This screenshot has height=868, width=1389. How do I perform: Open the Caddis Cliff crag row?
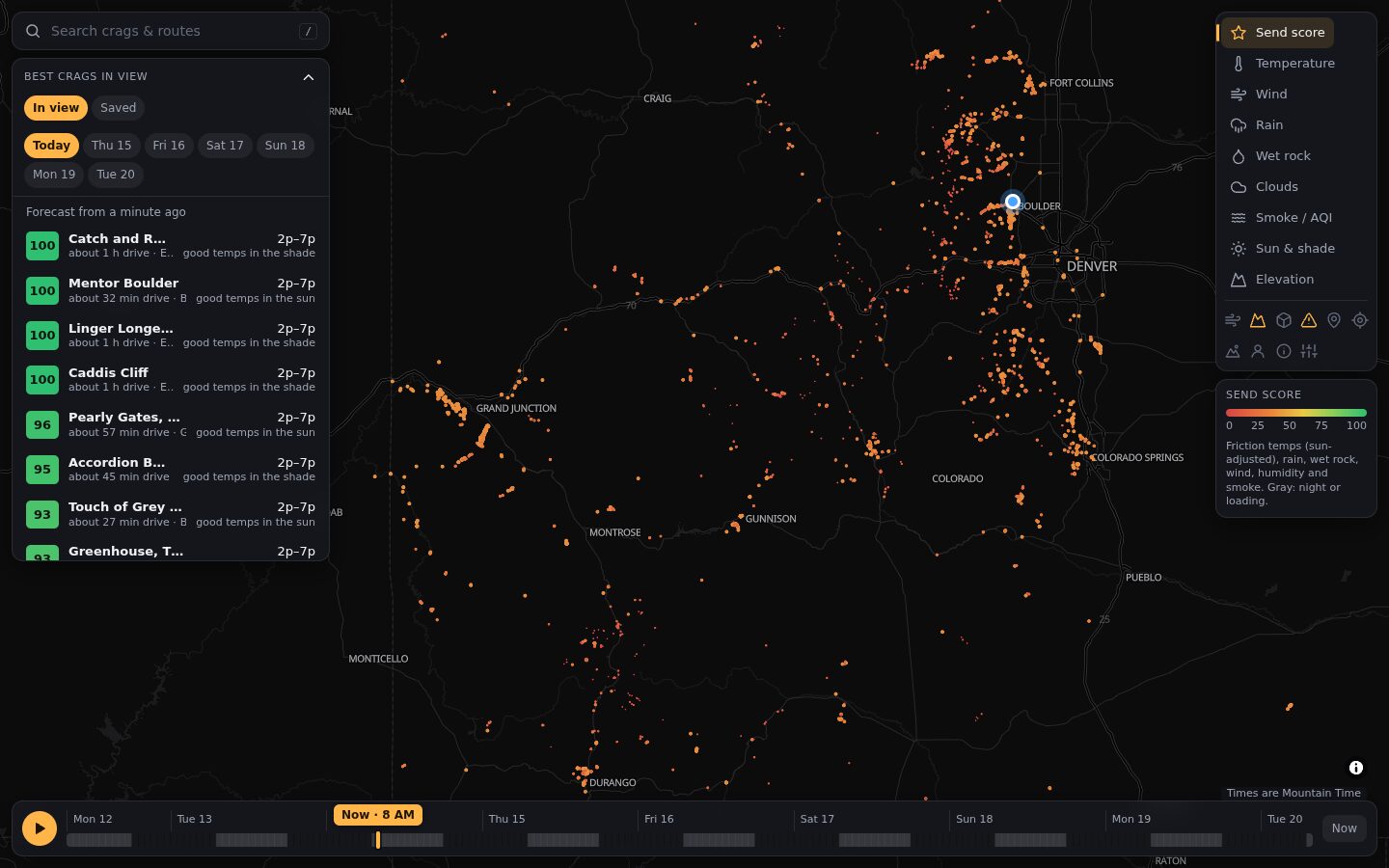point(171,380)
